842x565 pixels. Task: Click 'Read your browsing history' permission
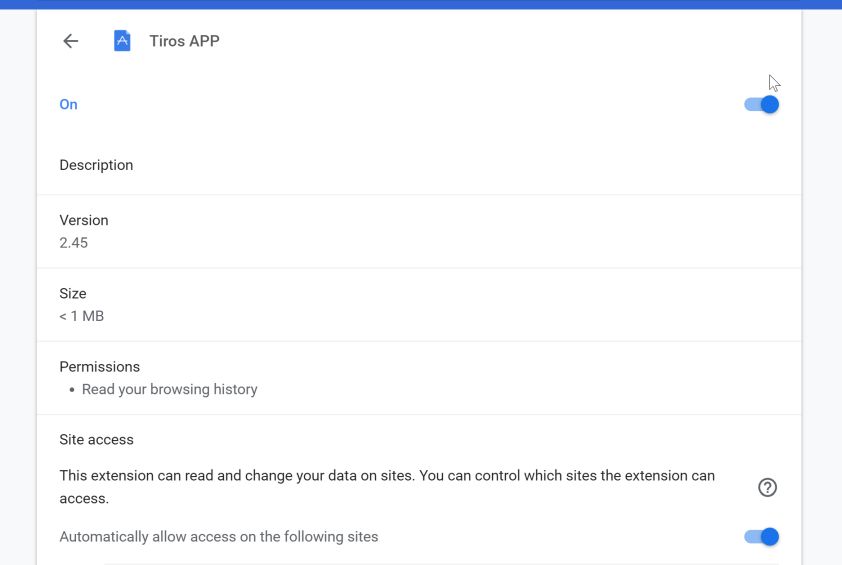point(170,389)
